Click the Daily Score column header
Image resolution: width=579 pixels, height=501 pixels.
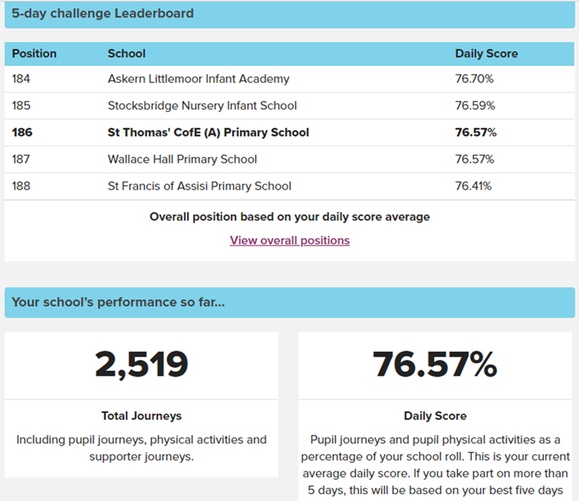pyautogui.click(x=486, y=54)
